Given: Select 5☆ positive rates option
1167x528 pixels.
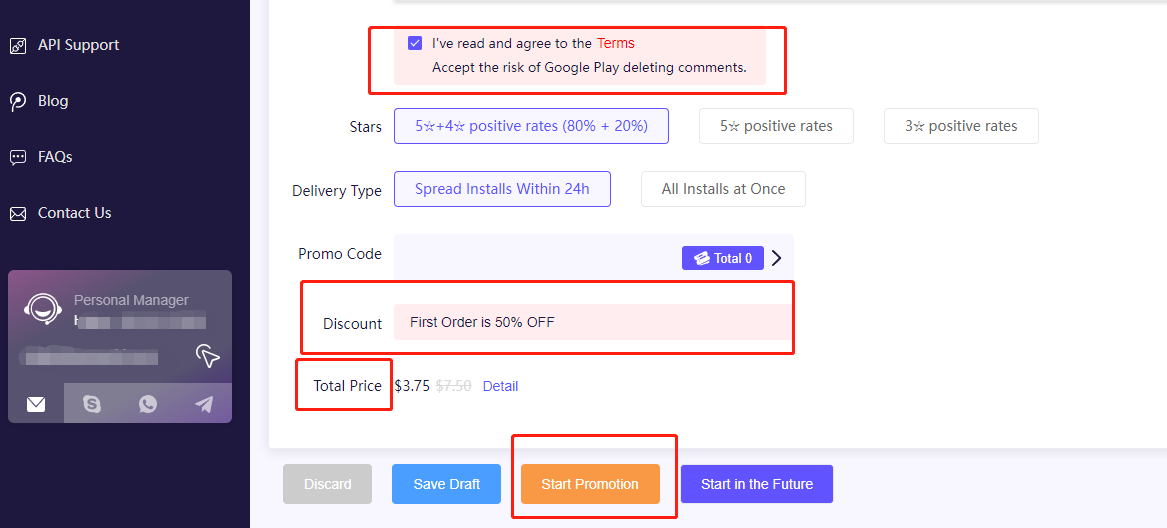Looking at the screenshot, I should click(776, 126).
